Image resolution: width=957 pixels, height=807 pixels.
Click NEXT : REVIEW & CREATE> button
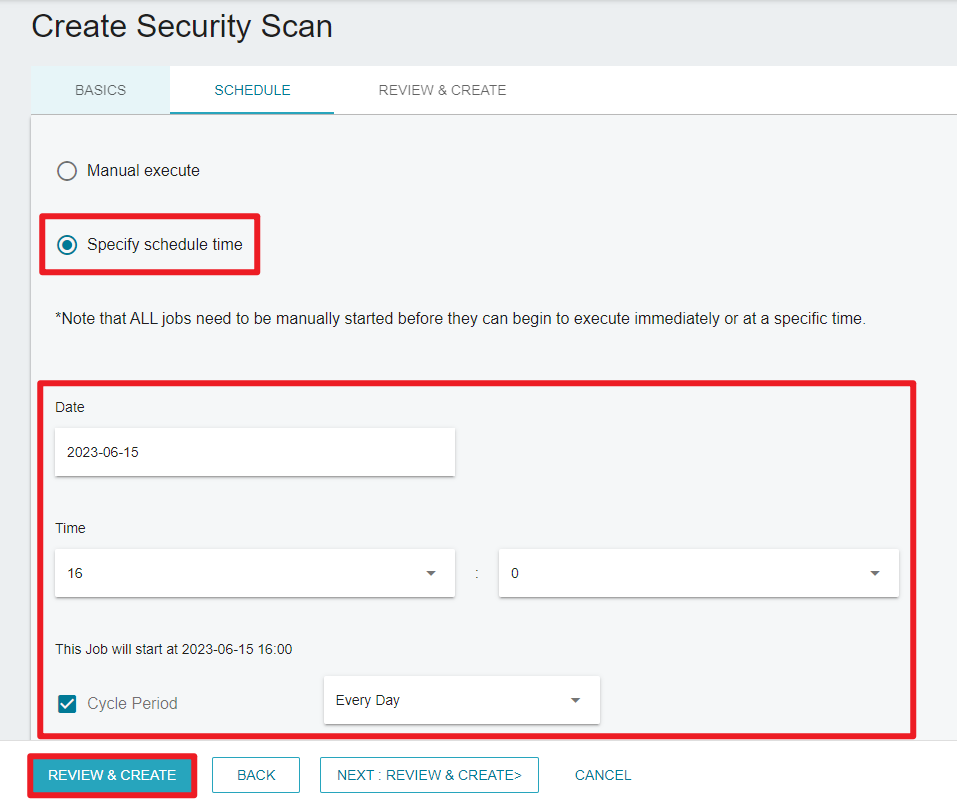coord(429,775)
